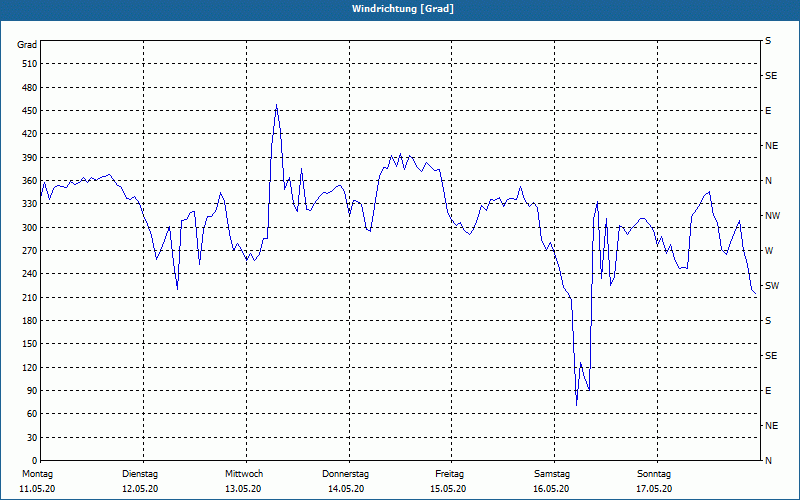Click the "E" compass label at the 90 gridline

(768, 391)
